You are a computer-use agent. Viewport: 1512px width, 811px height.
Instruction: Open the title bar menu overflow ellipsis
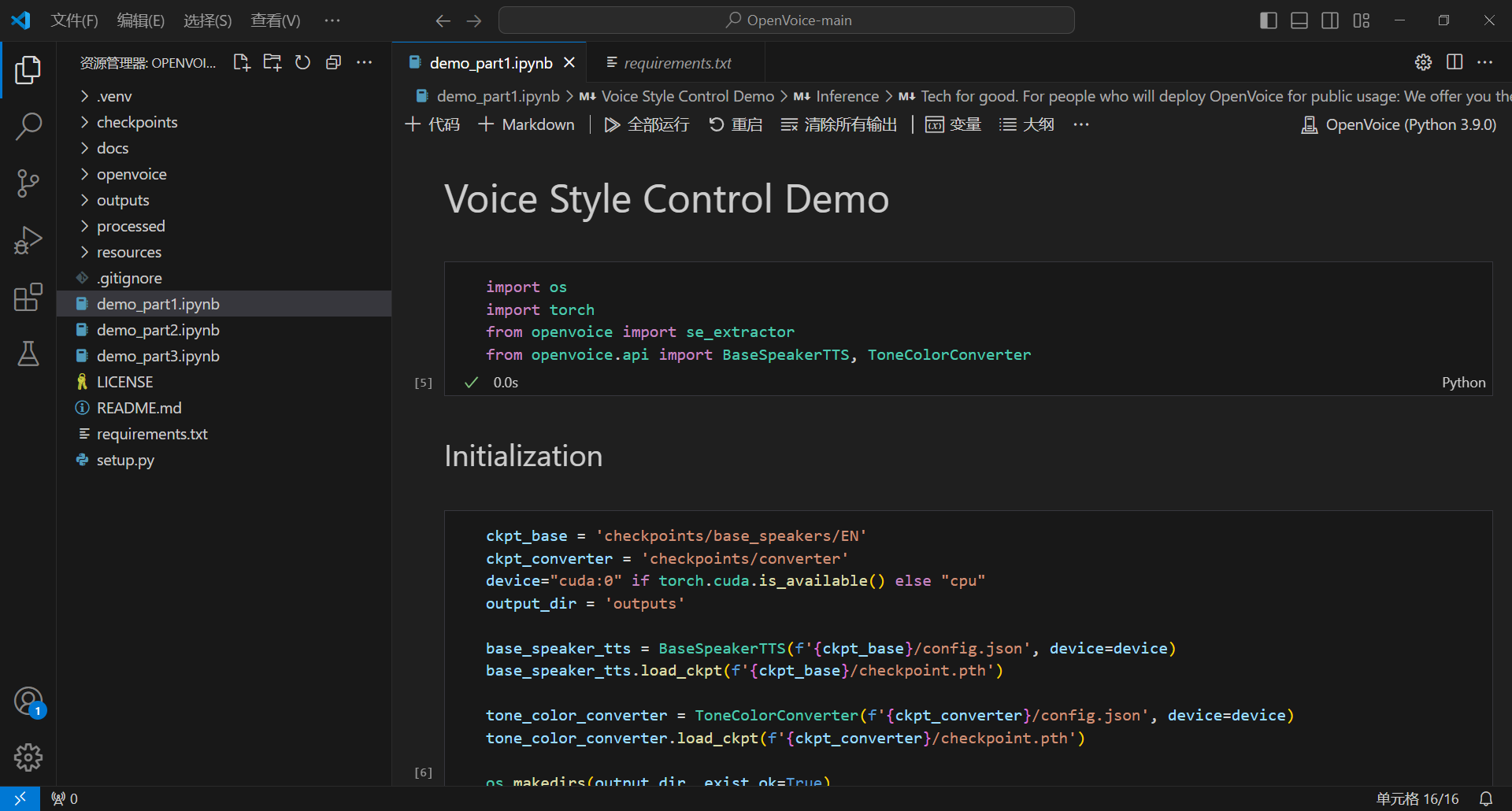point(332,20)
